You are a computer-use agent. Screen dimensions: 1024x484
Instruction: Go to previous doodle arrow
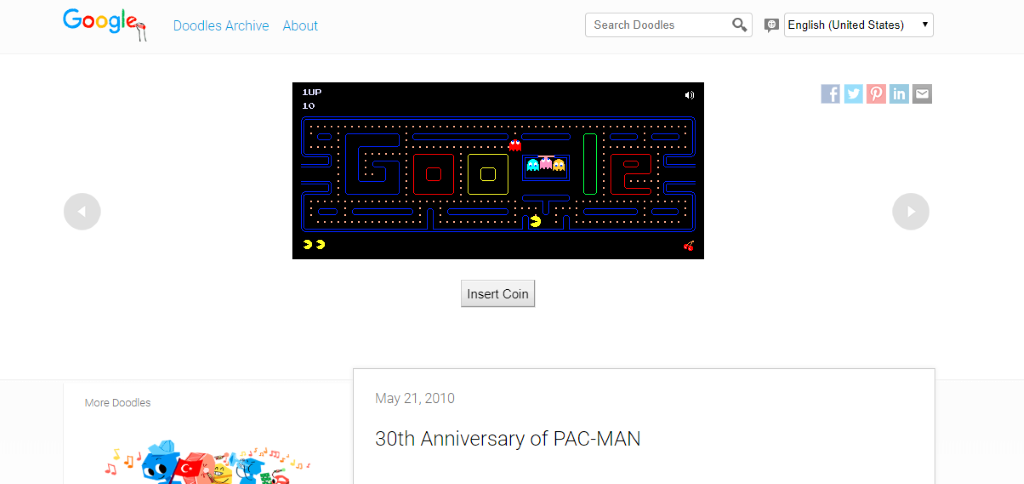tap(82, 212)
